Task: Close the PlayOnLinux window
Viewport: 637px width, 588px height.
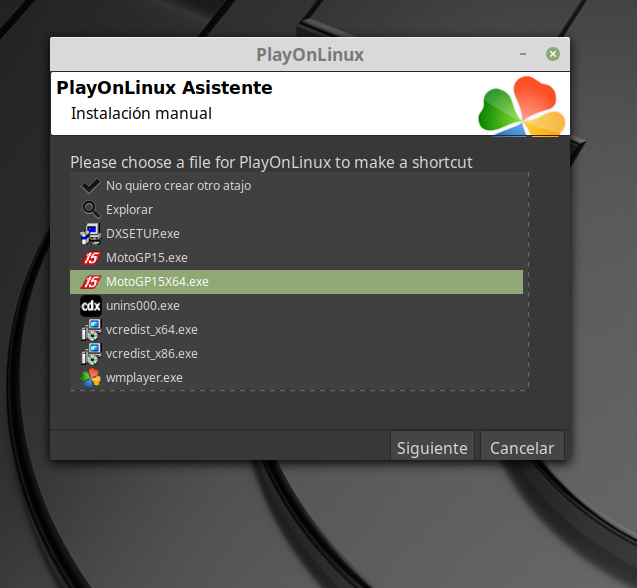Action: tap(552, 54)
